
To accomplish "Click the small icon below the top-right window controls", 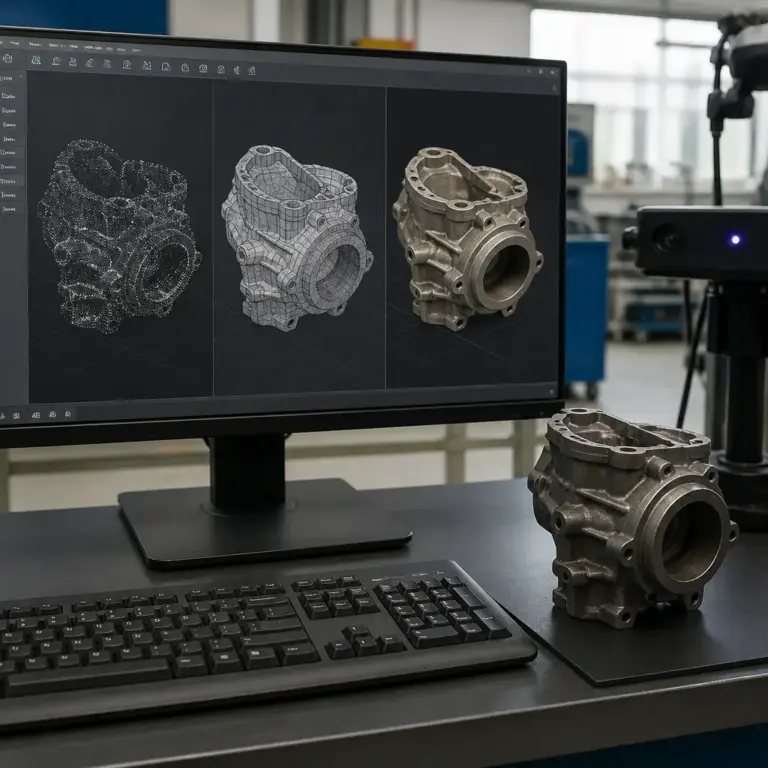I will [x=554, y=88].
